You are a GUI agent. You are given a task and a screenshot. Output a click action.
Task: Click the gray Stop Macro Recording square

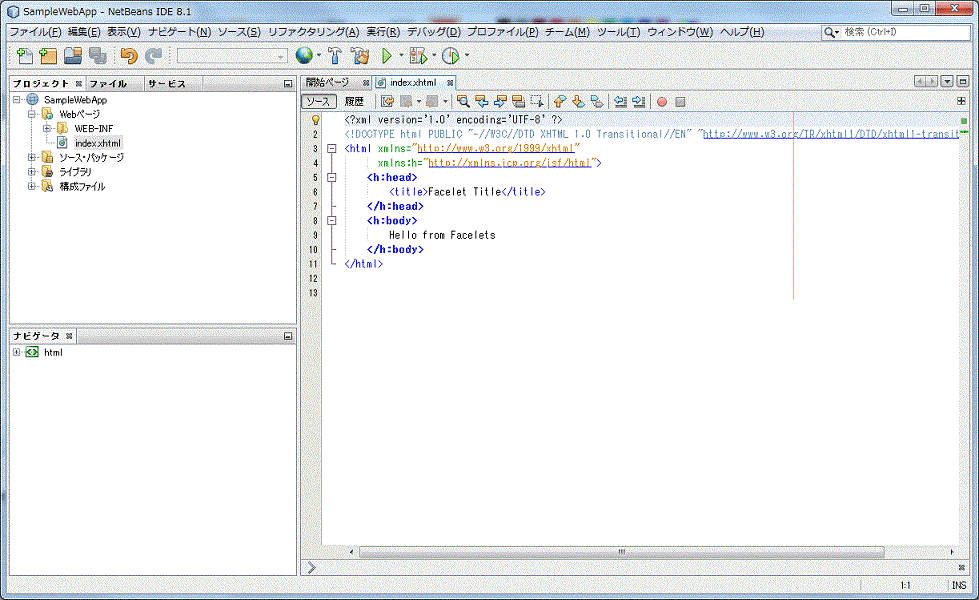click(681, 102)
